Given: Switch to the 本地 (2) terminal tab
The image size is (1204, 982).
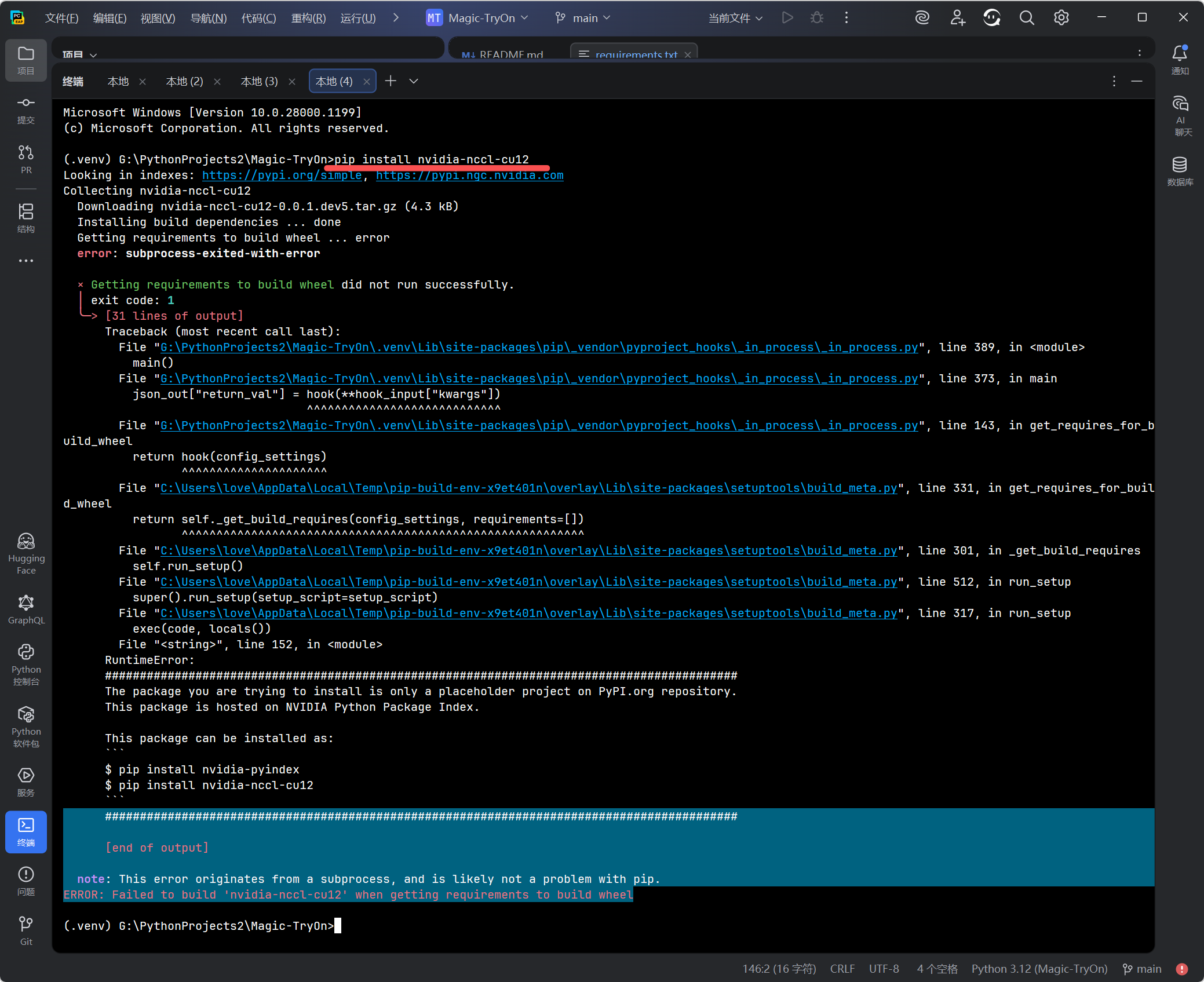Looking at the screenshot, I should point(184,81).
